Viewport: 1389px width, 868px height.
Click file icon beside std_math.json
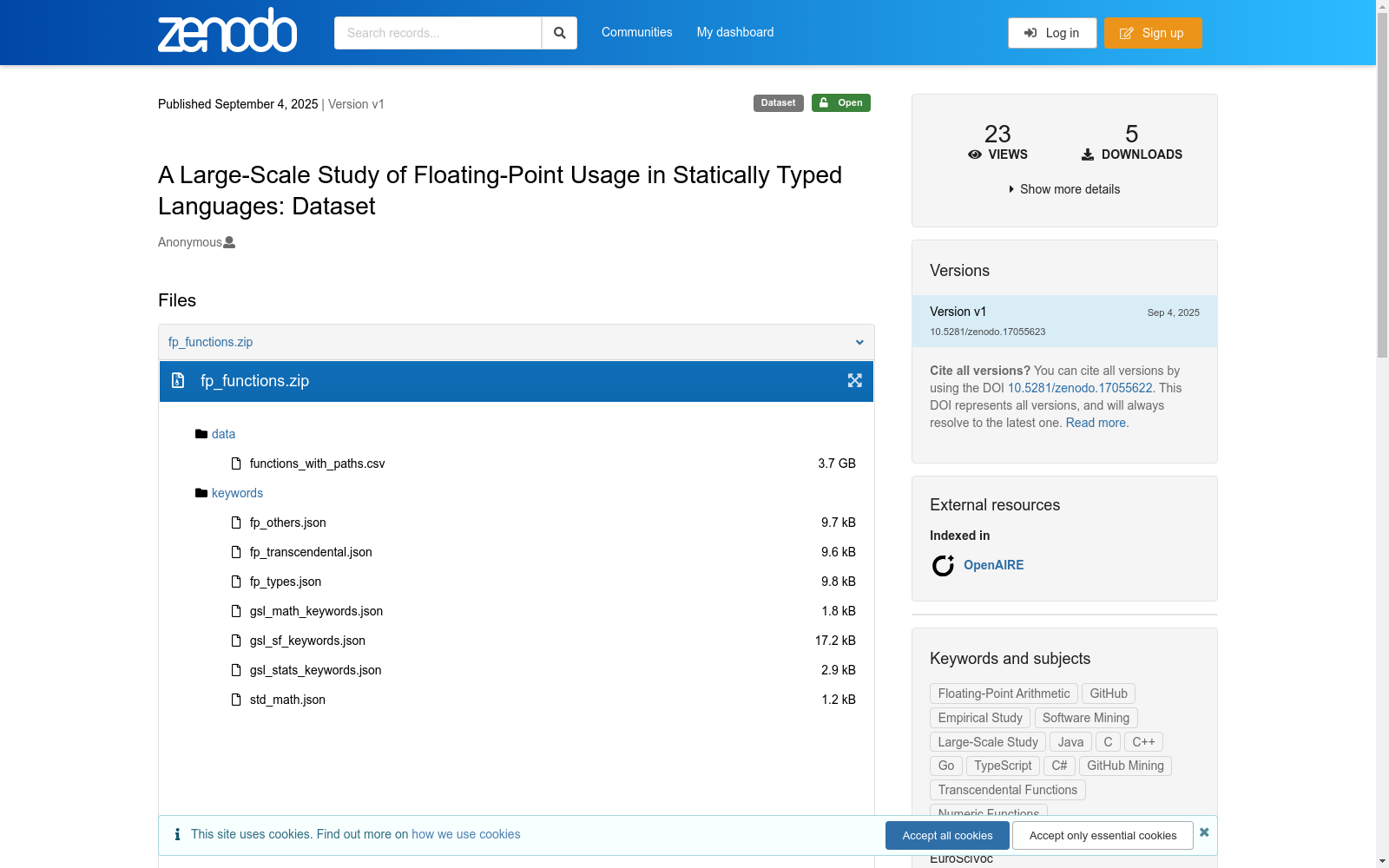point(236,700)
